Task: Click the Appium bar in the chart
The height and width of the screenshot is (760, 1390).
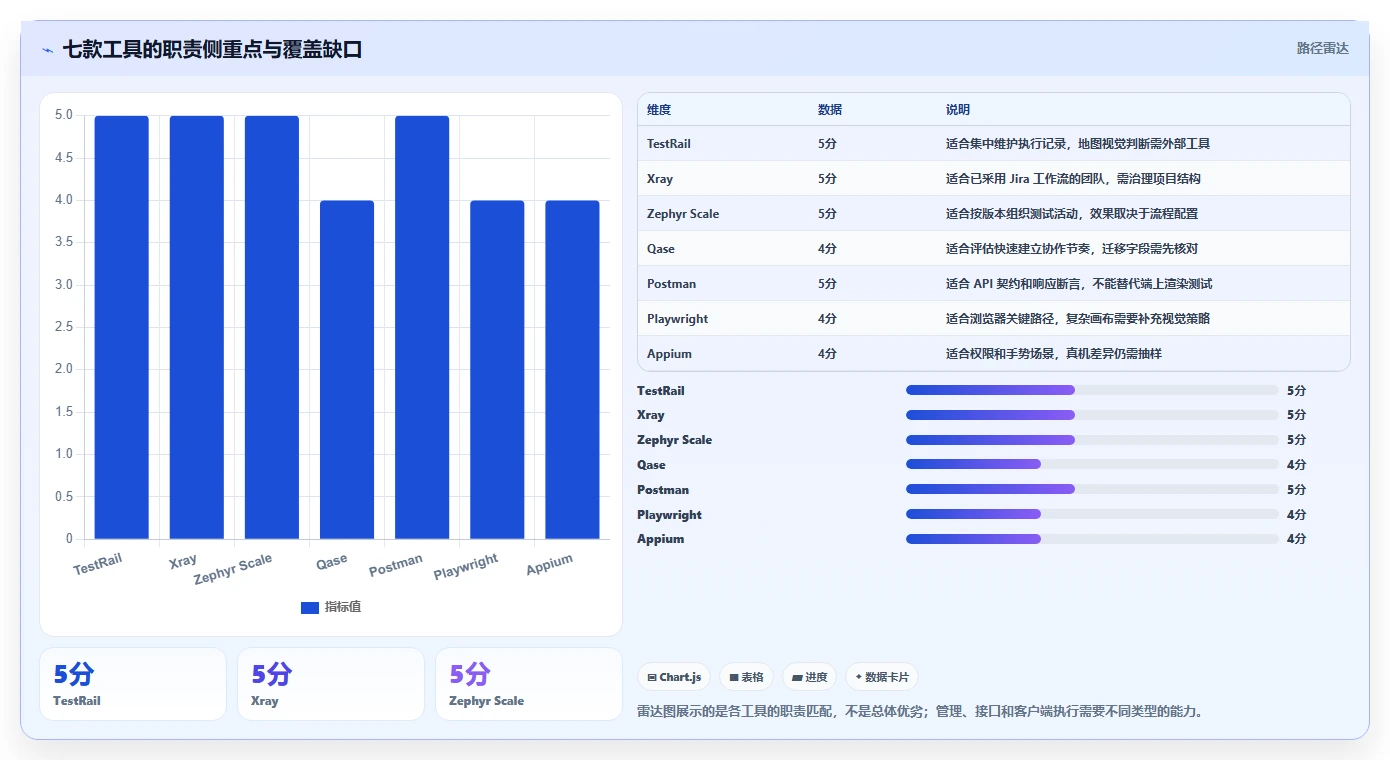Action: point(572,370)
